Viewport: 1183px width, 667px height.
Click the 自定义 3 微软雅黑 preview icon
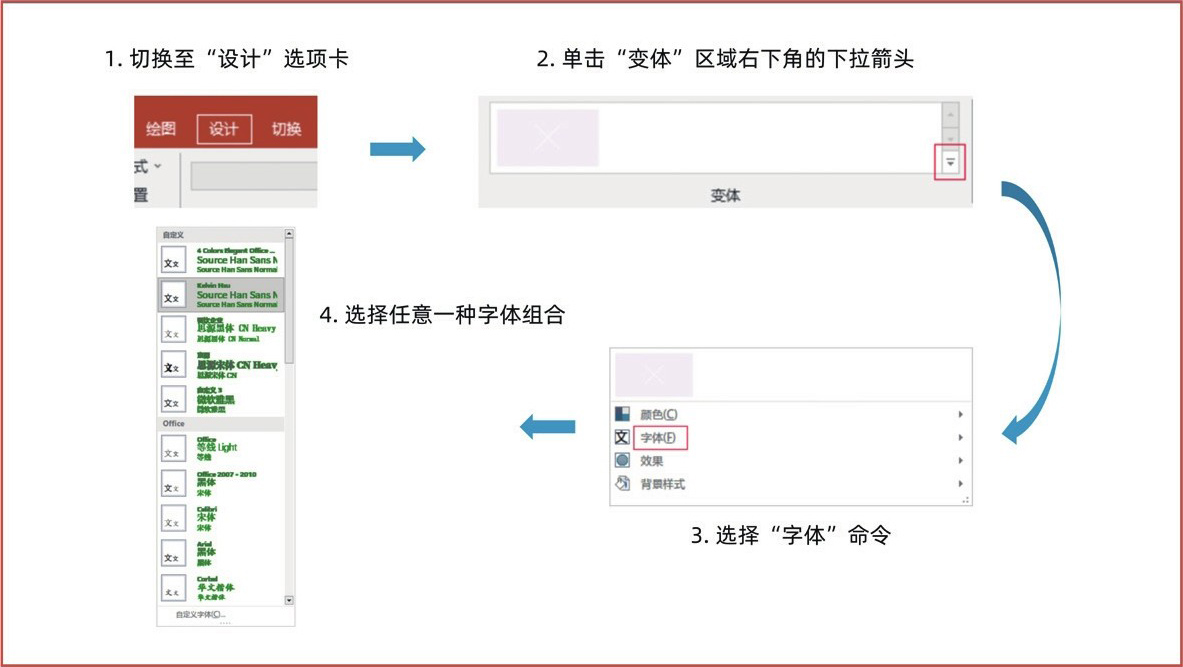pos(173,400)
